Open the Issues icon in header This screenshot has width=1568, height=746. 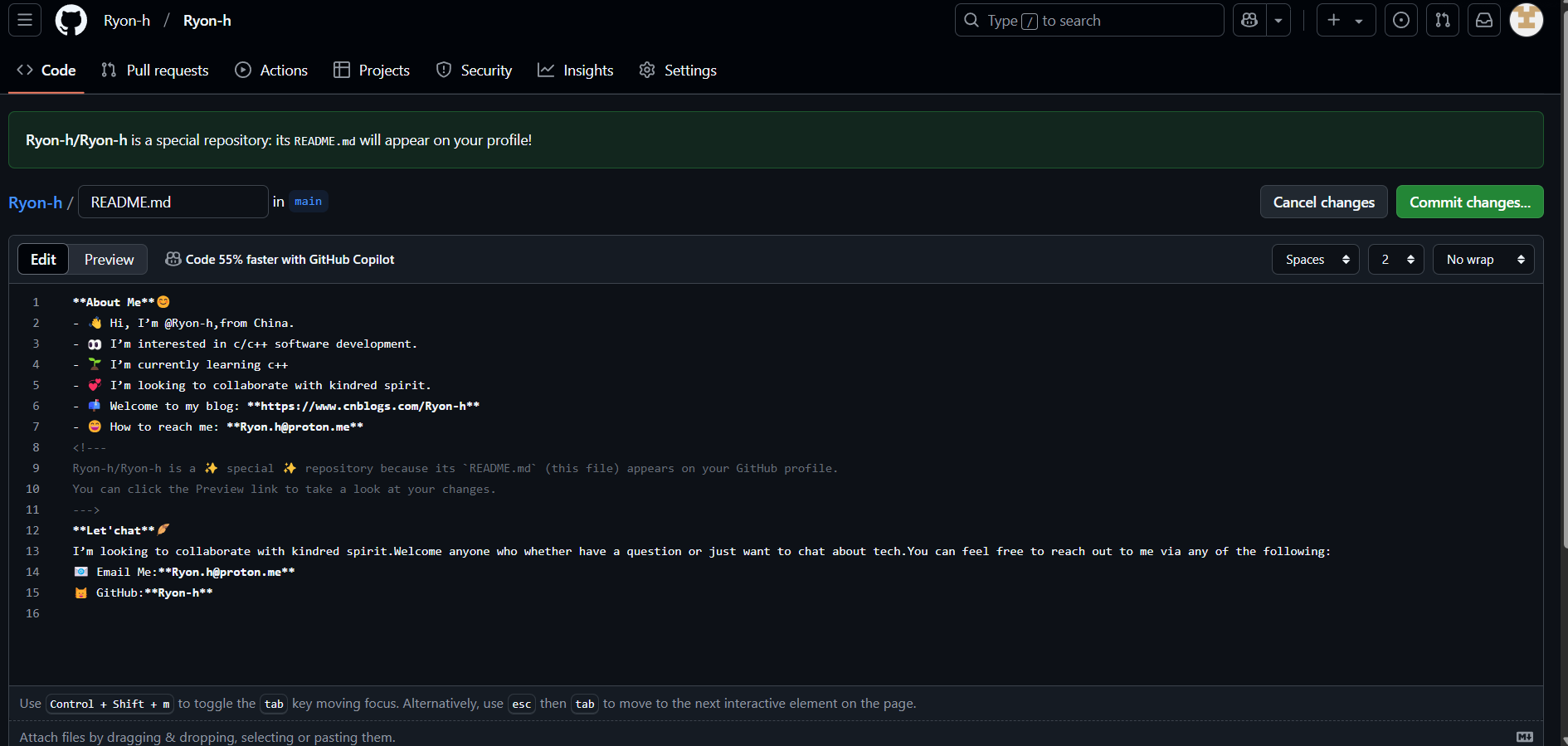pos(1401,20)
